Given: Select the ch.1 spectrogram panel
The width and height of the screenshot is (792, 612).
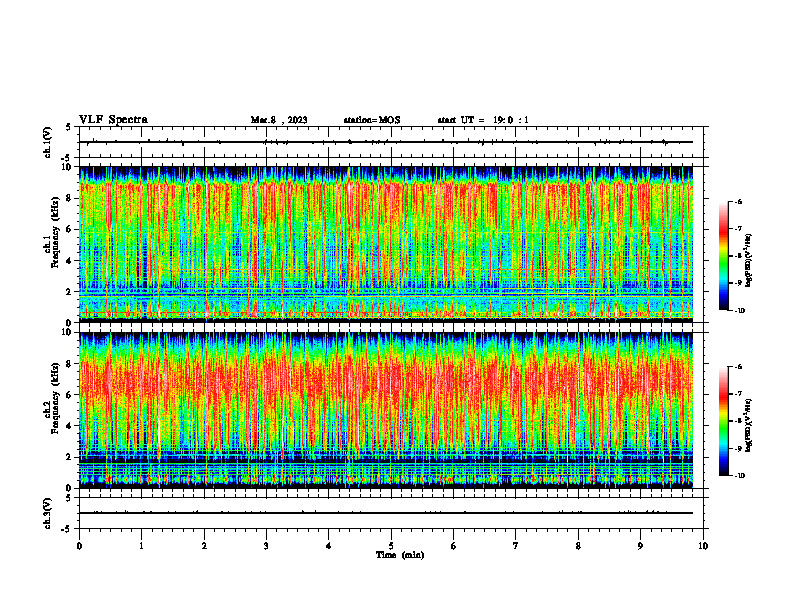Looking at the screenshot, I should tap(386, 244).
